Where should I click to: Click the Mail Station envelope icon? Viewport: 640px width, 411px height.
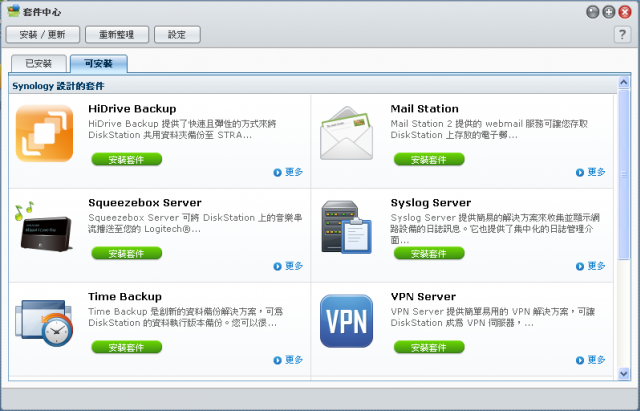pos(347,133)
